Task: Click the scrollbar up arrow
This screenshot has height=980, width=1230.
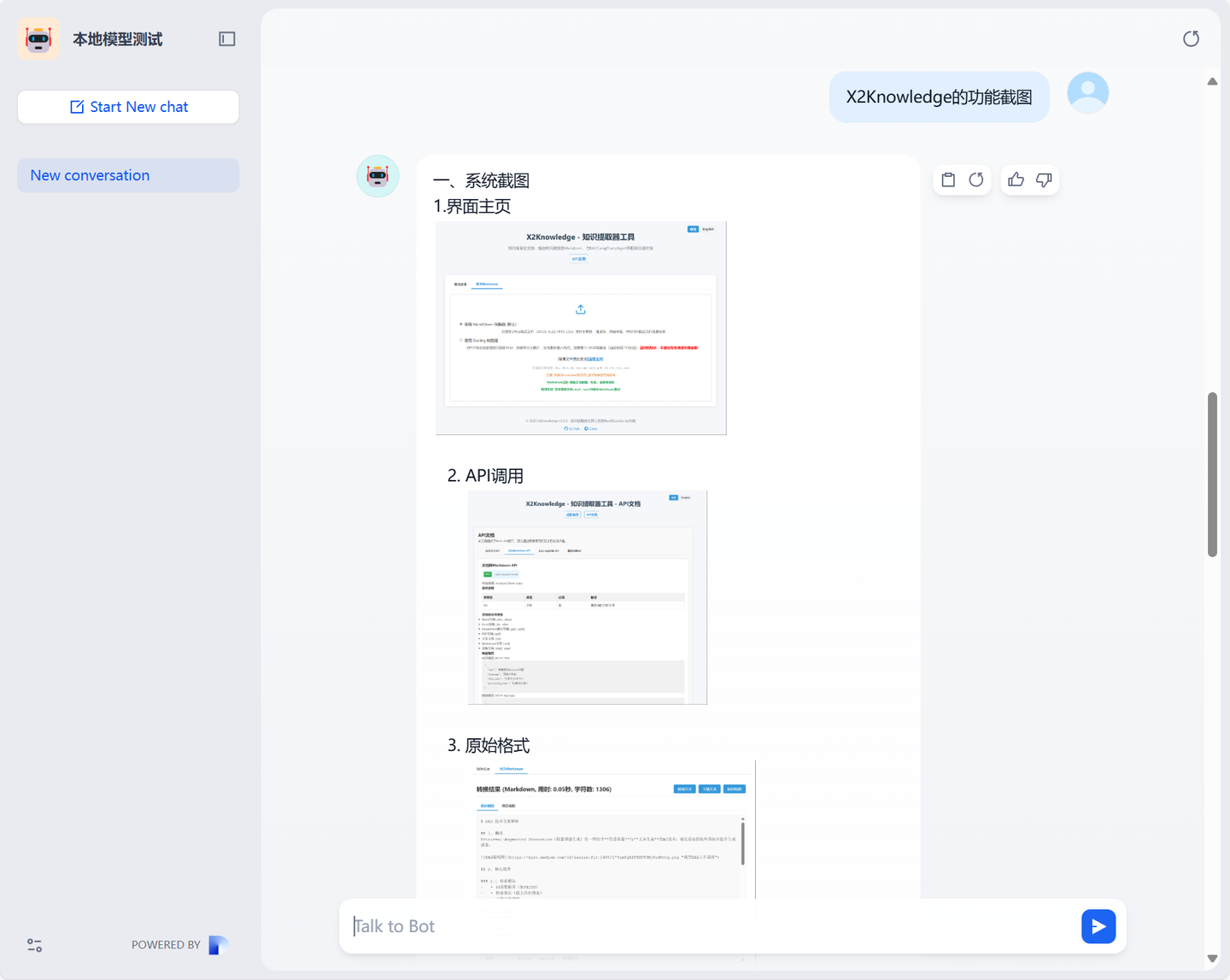Action: coord(1212,81)
